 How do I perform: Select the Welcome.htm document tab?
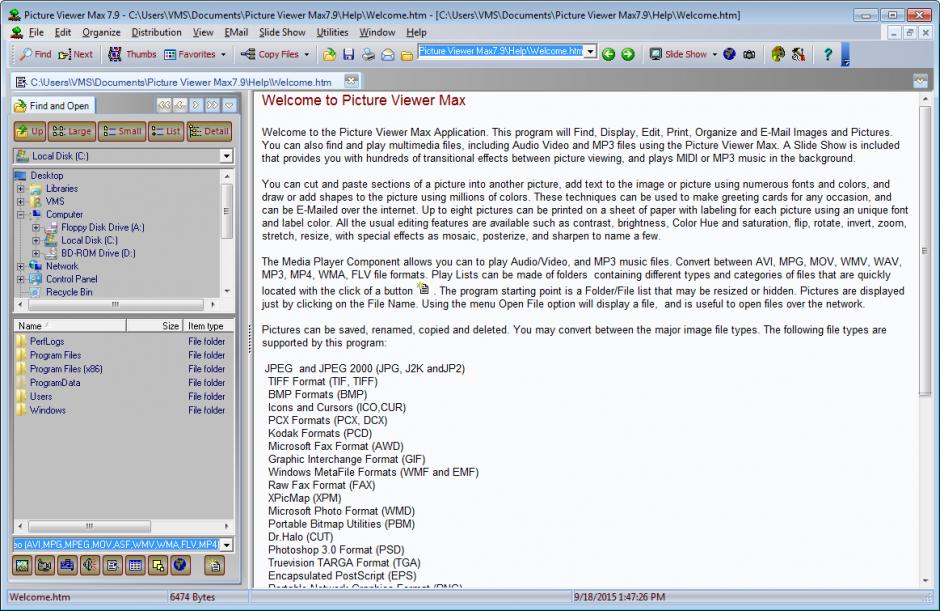tap(180, 82)
